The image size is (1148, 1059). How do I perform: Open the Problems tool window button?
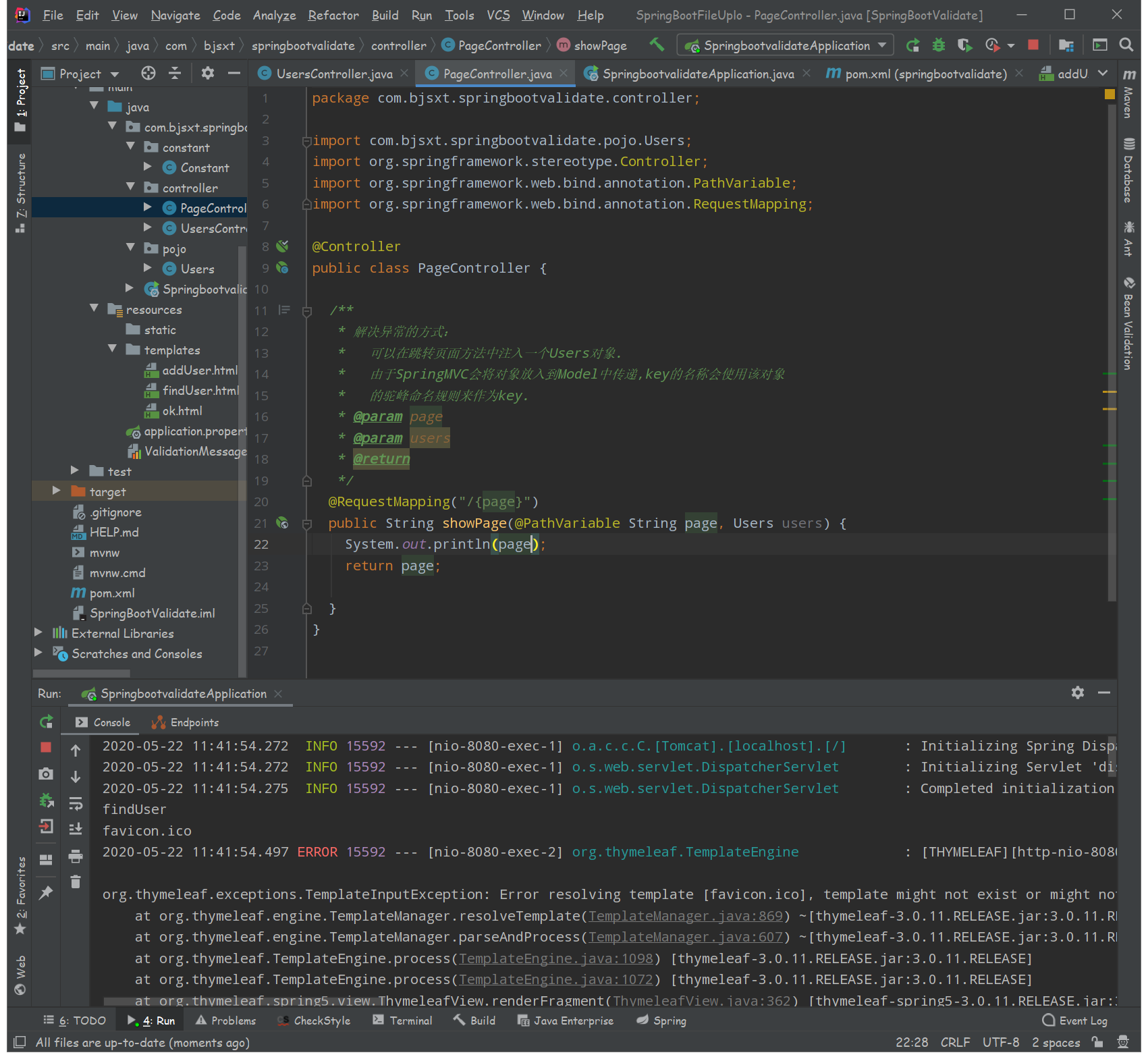(225, 1021)
